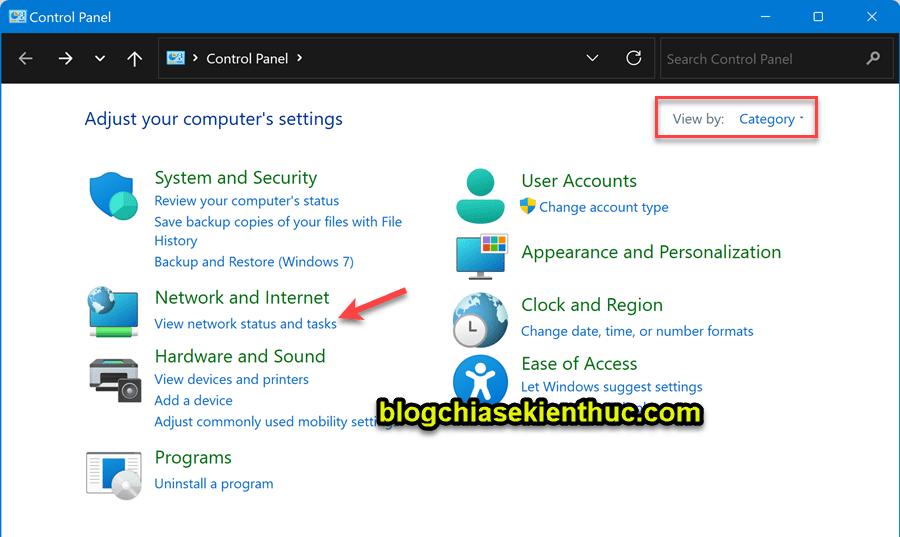The image size is (900, 537).
Task: Click the Ease of Access icon
Action: click(480, 379)
